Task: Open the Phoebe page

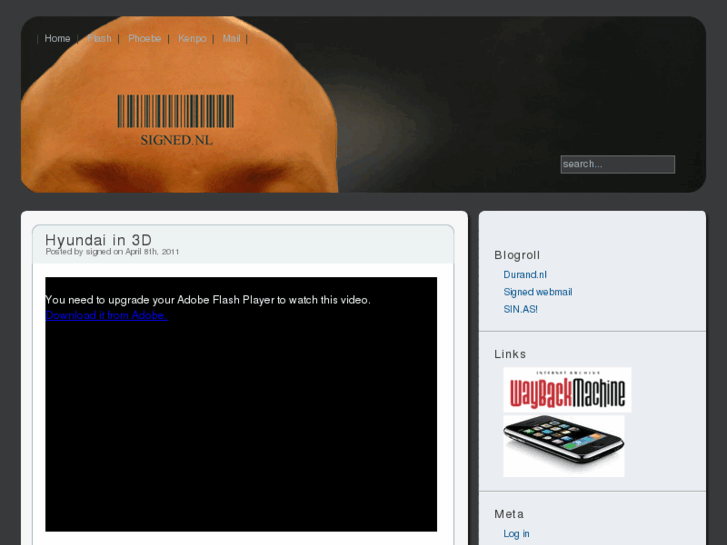Action: [145, 38]
